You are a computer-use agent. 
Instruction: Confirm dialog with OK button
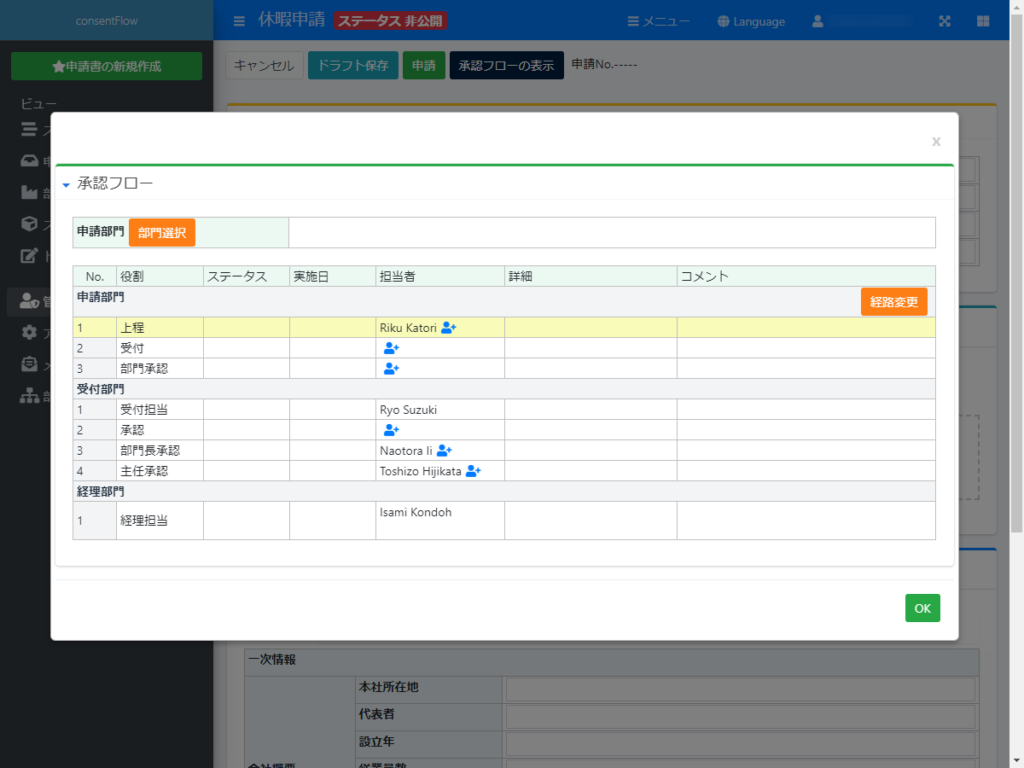coord(922,608)
